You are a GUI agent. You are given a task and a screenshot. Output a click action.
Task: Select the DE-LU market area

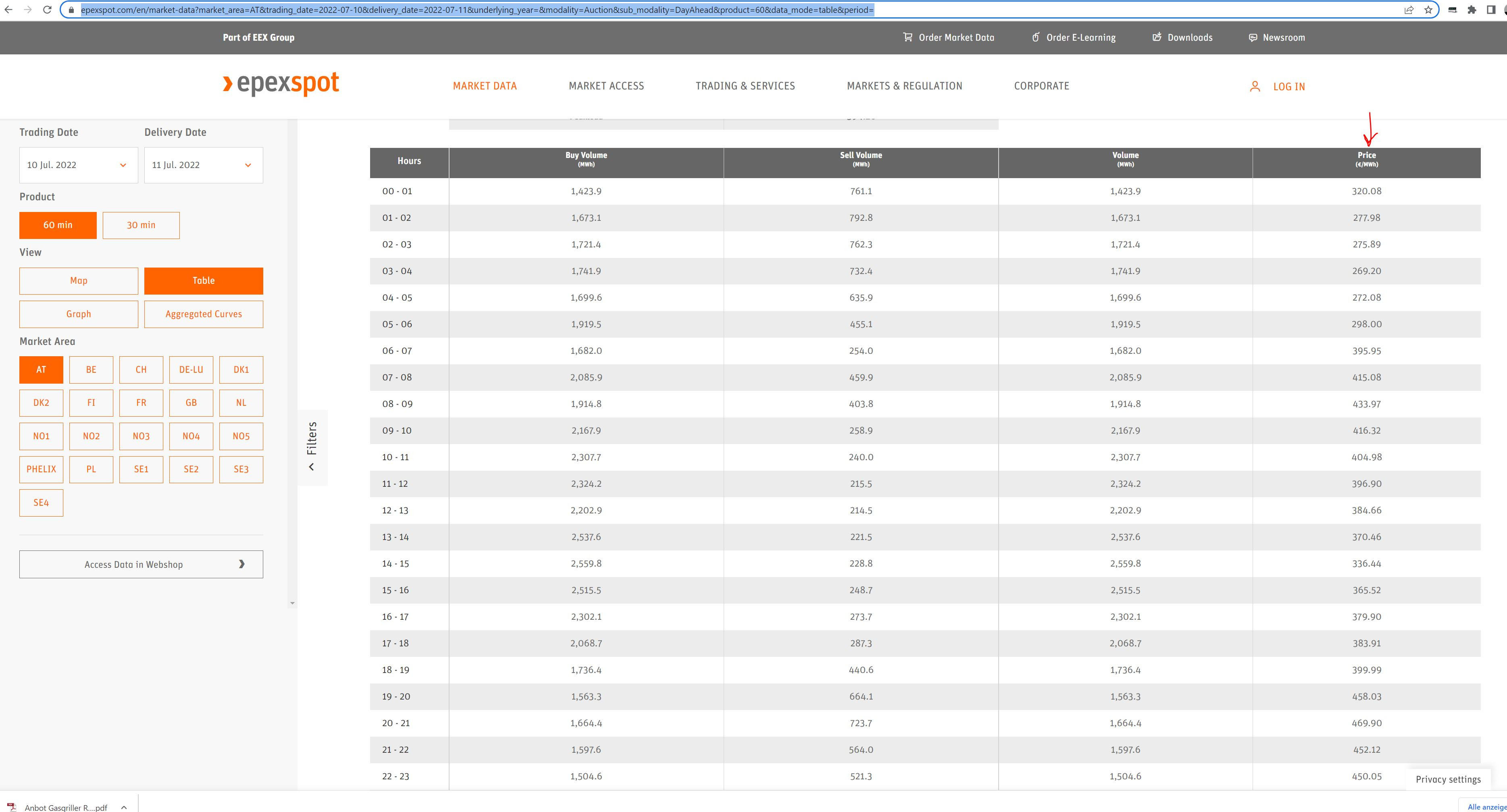(x=191, y=370)
